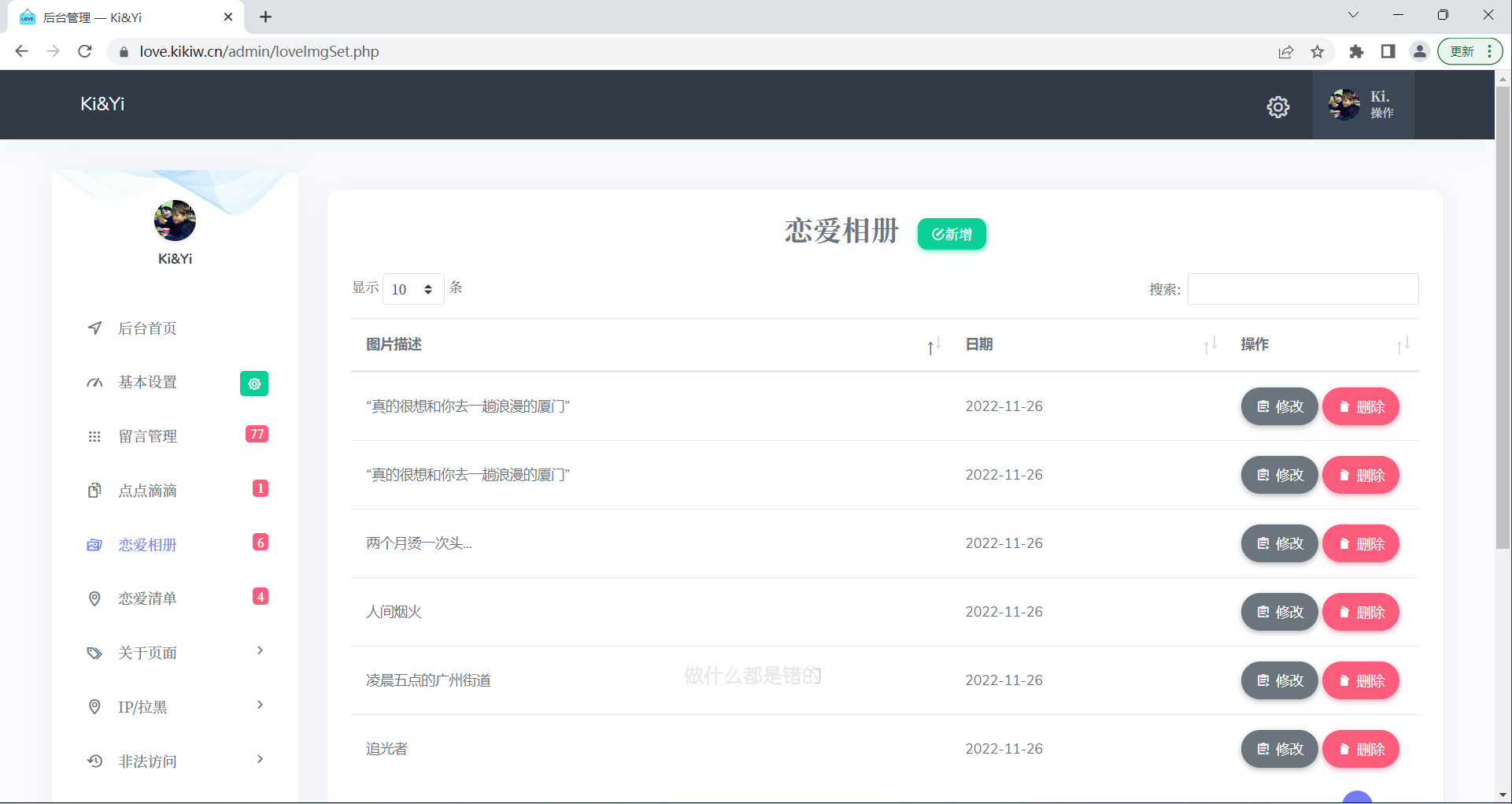Open the rows-per-page dropdown showing 10
This screenshot has height=804, width=1512.
coord(412,289)
